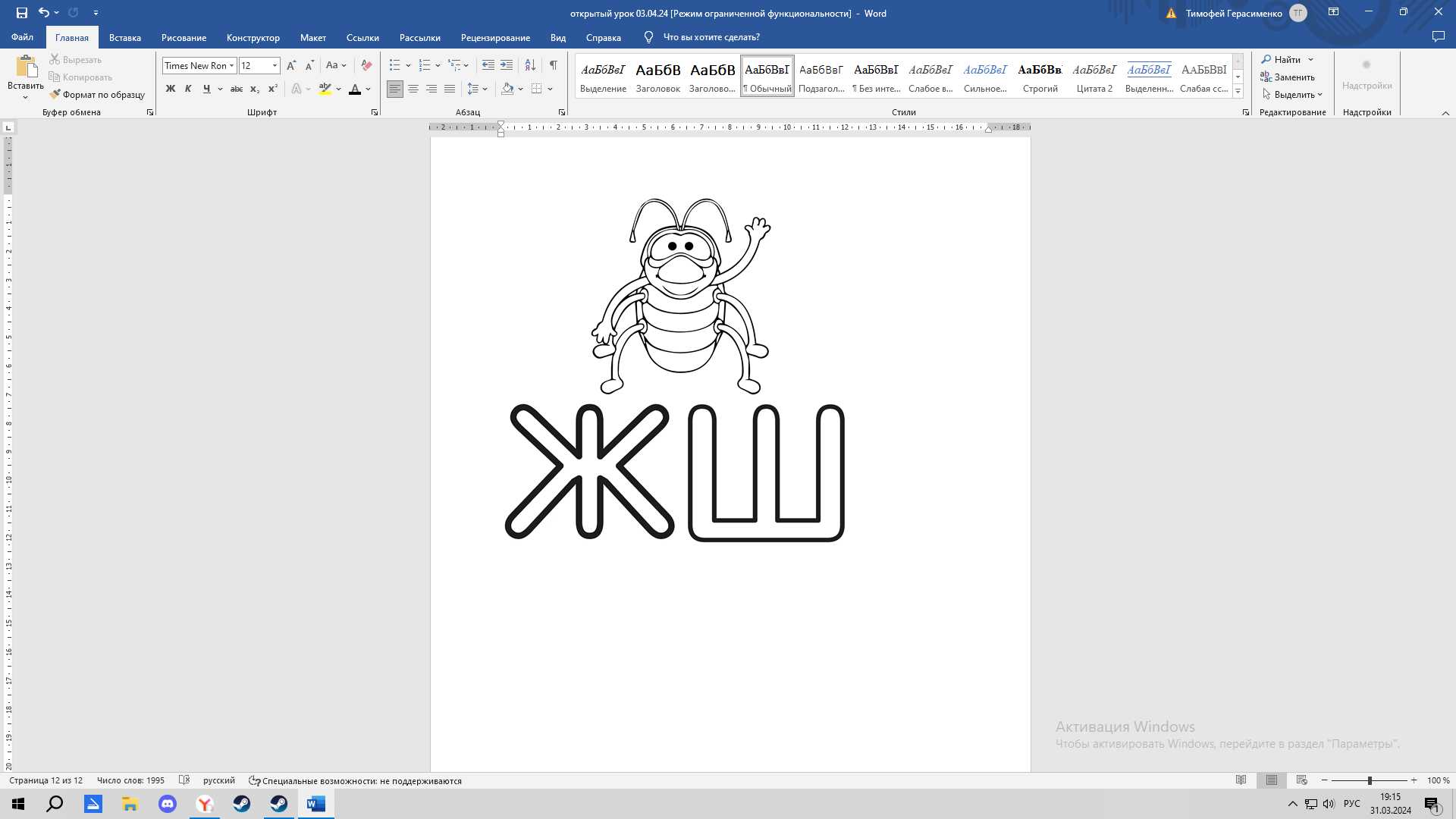1456x819 pixels.
Task: Click the Save icon in title bar
Action: [22, 13]
